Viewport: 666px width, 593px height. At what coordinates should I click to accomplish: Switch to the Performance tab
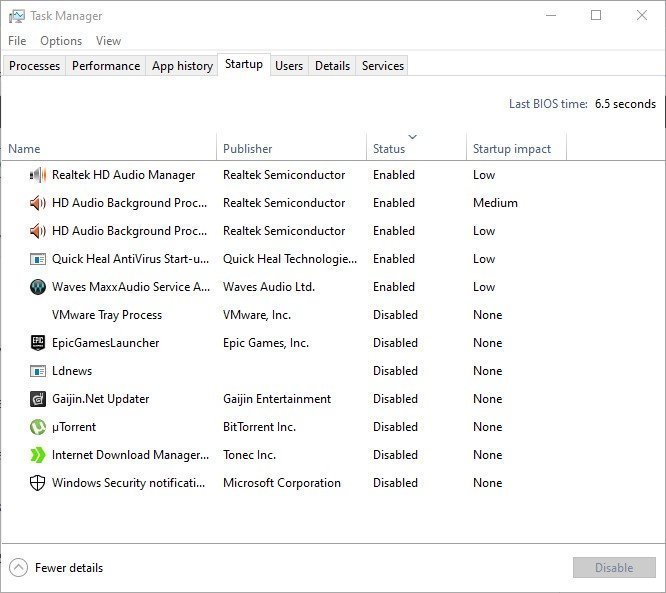tap(106, 66)
